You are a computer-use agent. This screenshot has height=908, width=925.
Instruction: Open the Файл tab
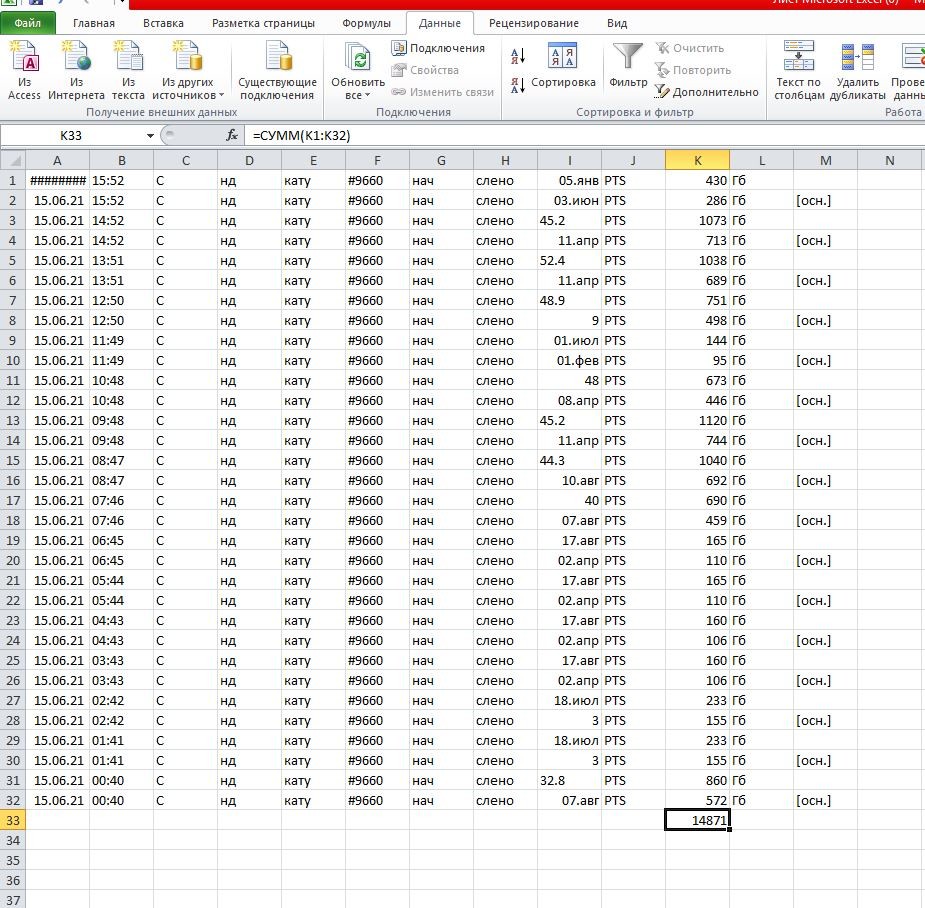tap(28, 24)
